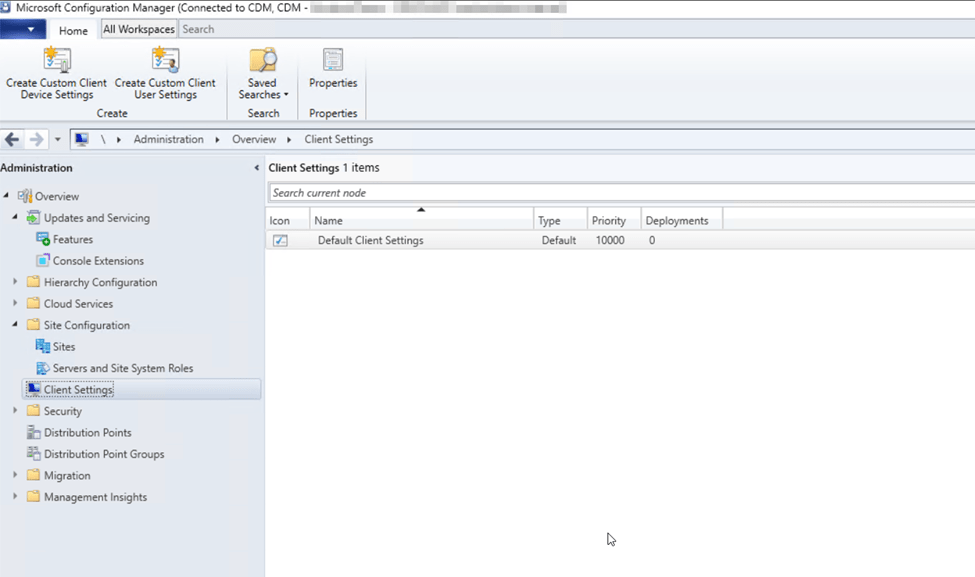Expand the Security folder
Viewport: 975px width, 577px height.
click(x=15, y=411)
